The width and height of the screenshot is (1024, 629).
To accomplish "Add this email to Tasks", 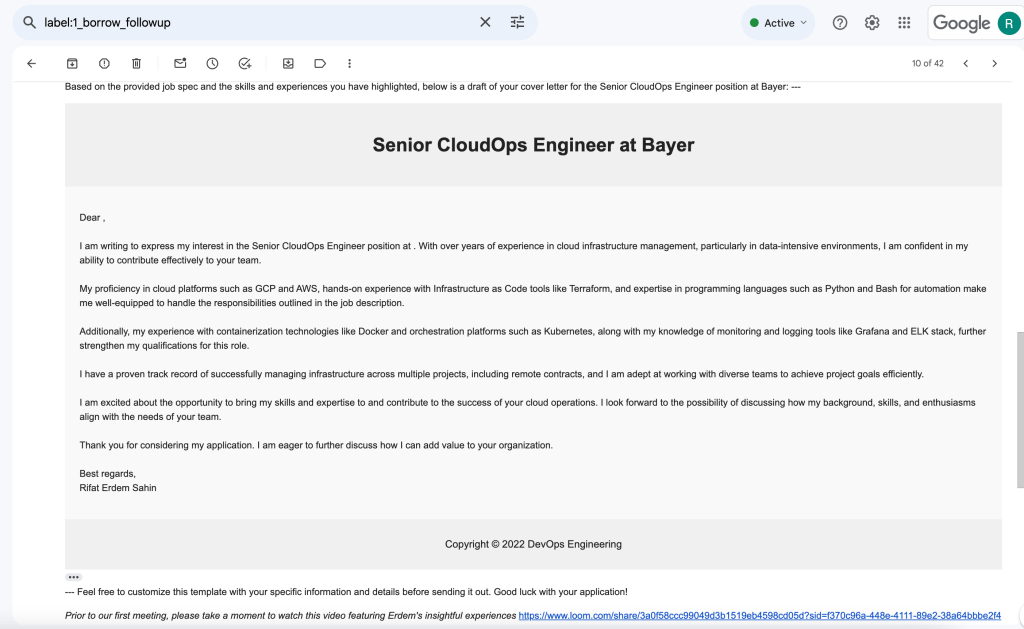I will [244, 63].
